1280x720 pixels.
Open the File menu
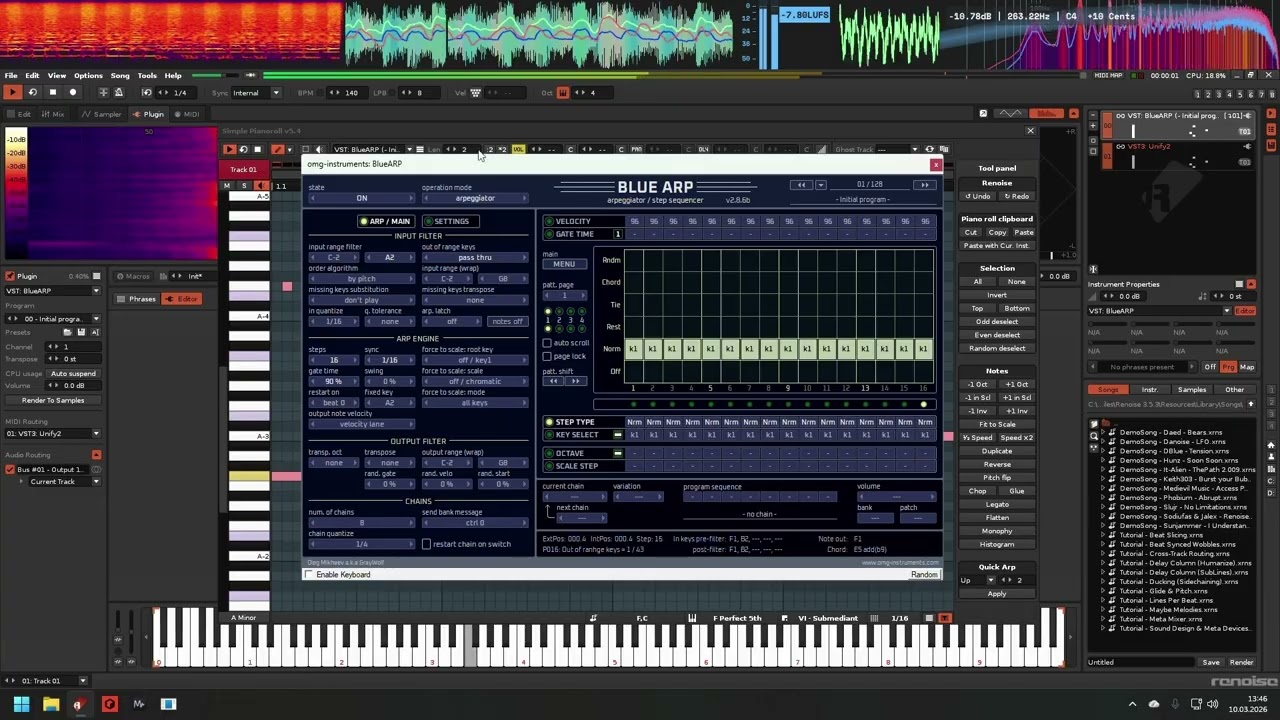pos(10,76)
